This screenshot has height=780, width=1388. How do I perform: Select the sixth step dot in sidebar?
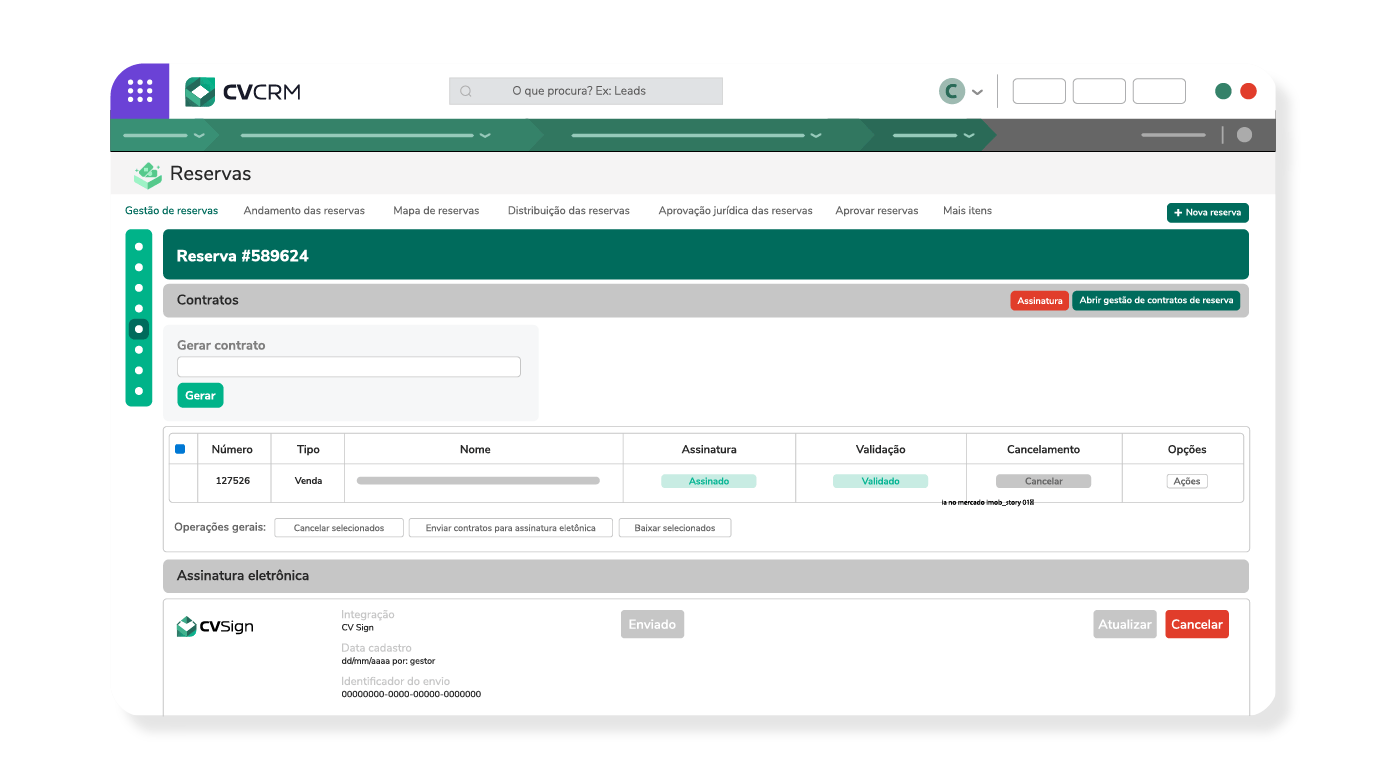[139, 350]
